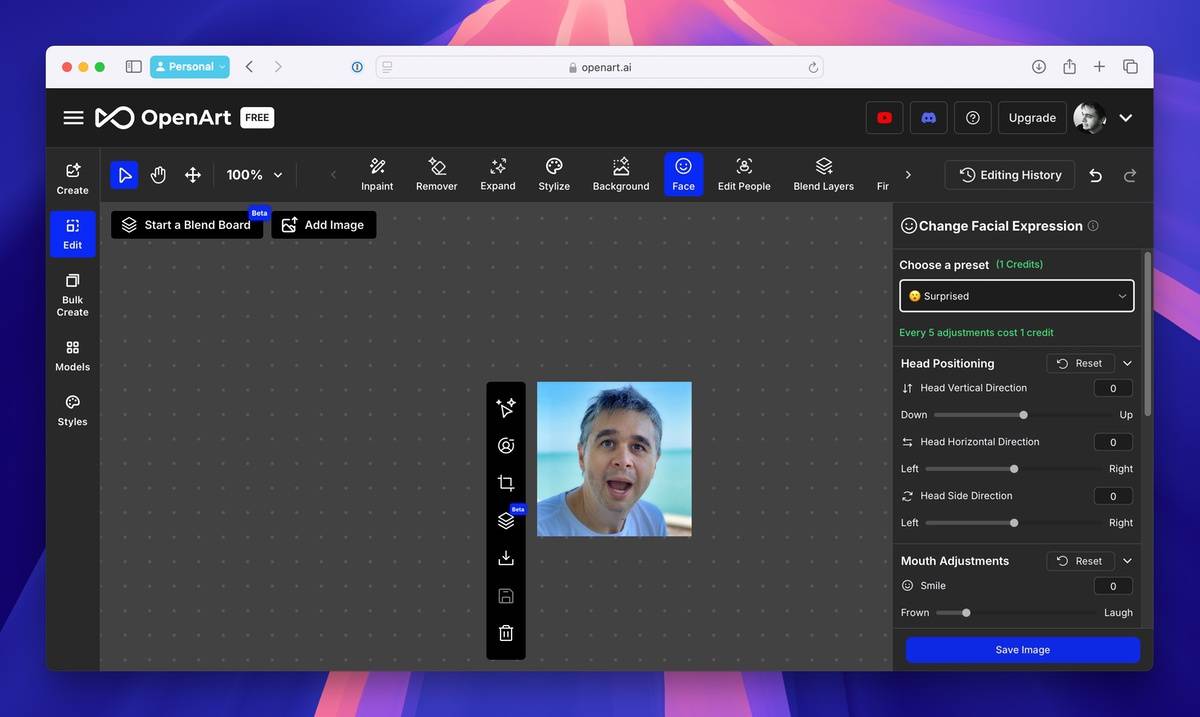
Task: Select the Face tool
Action: (683, 174)
